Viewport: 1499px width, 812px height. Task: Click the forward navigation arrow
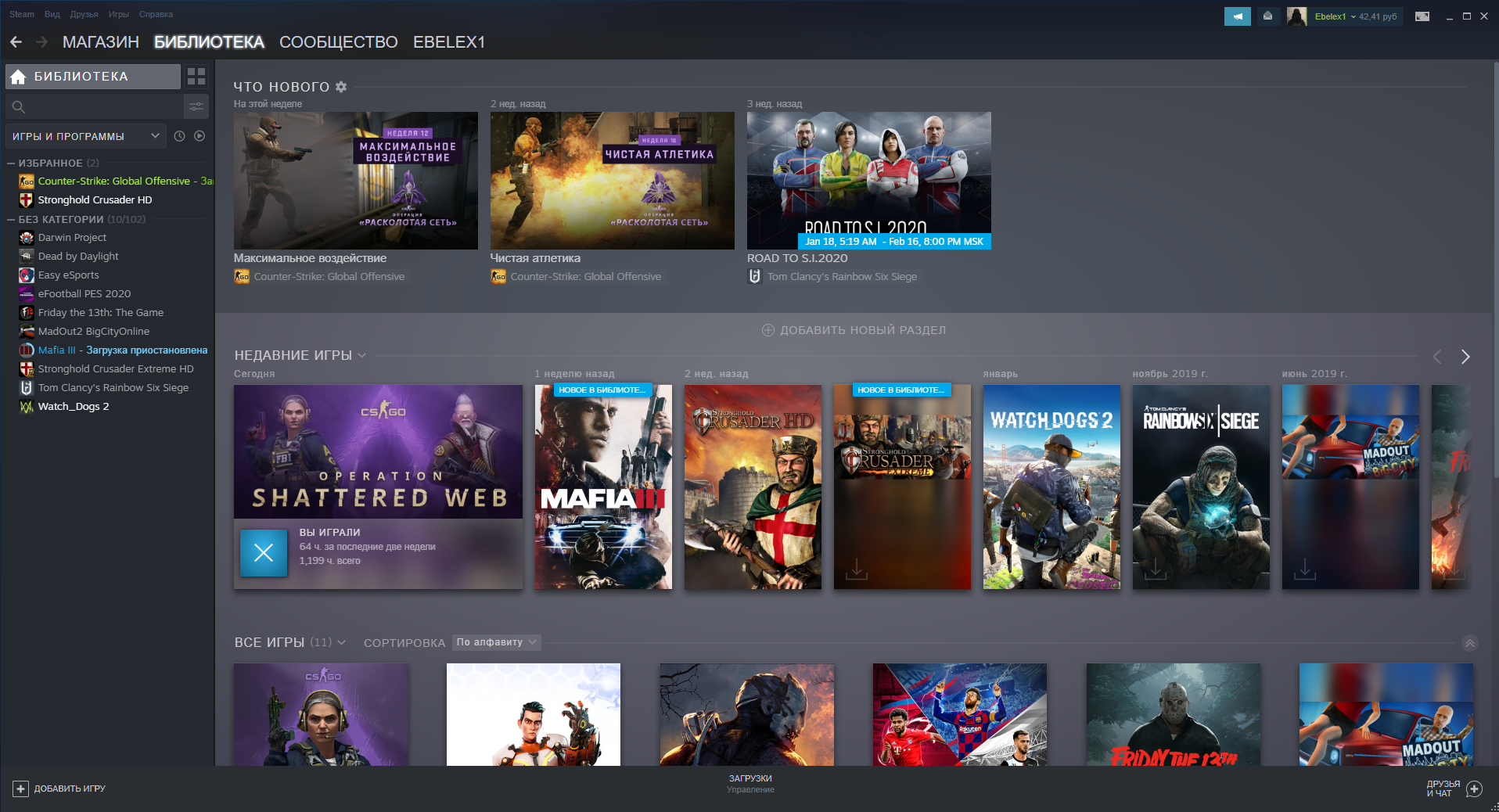click(42, 42)
